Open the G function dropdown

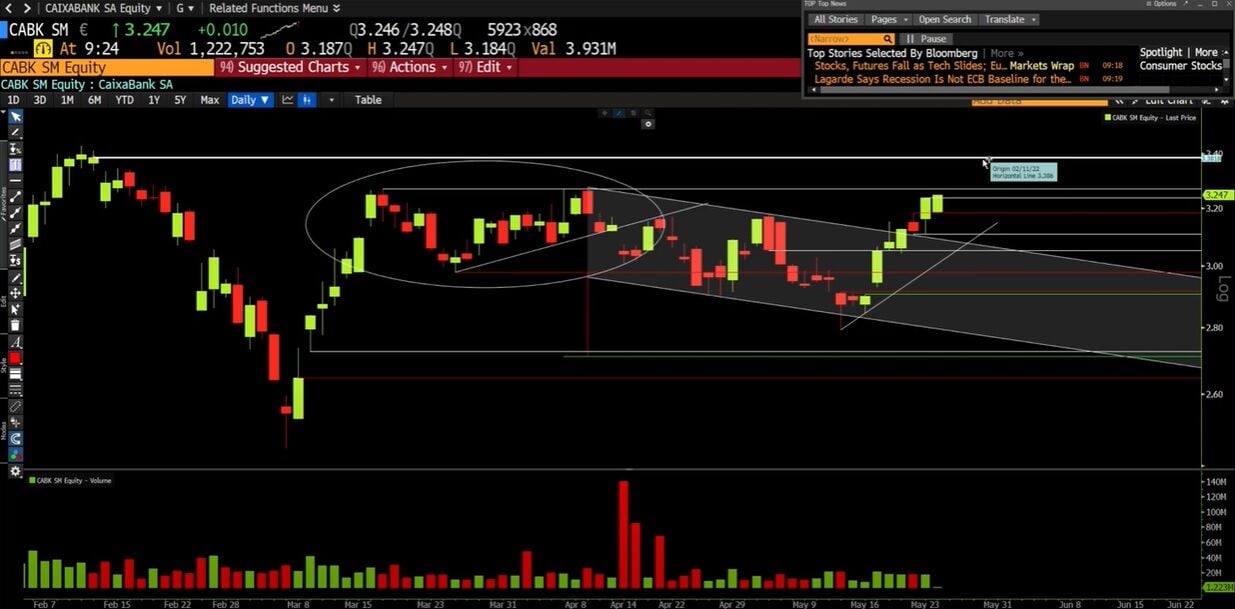pyautogui.click(x=183, y=8)
